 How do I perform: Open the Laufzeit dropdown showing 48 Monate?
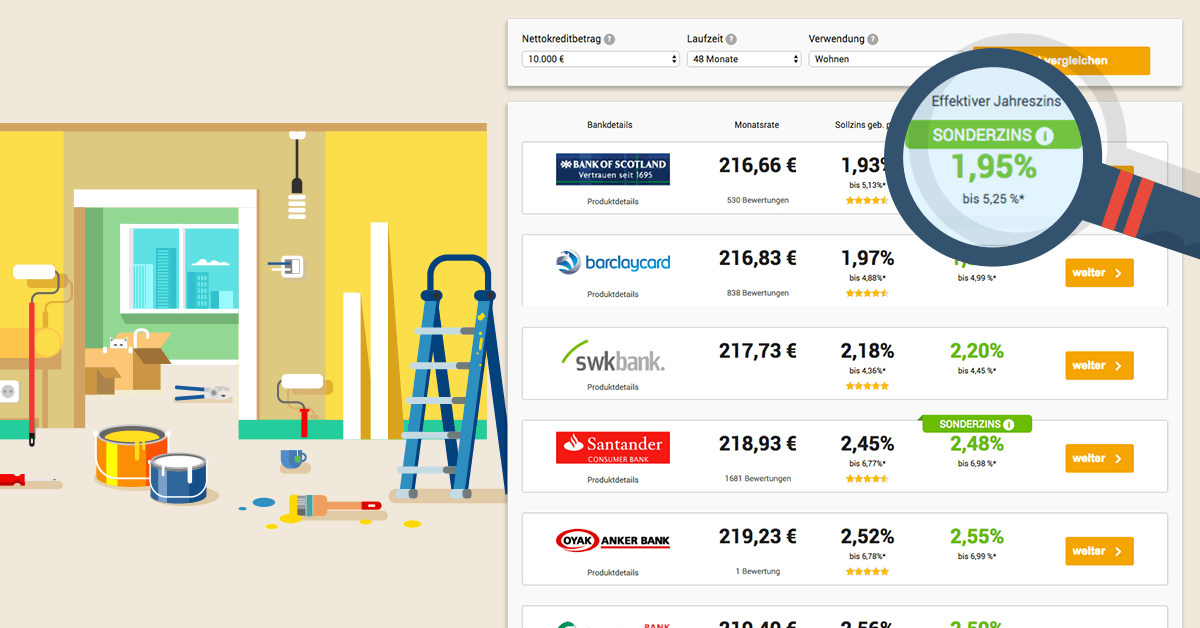(x=744, y=59)
